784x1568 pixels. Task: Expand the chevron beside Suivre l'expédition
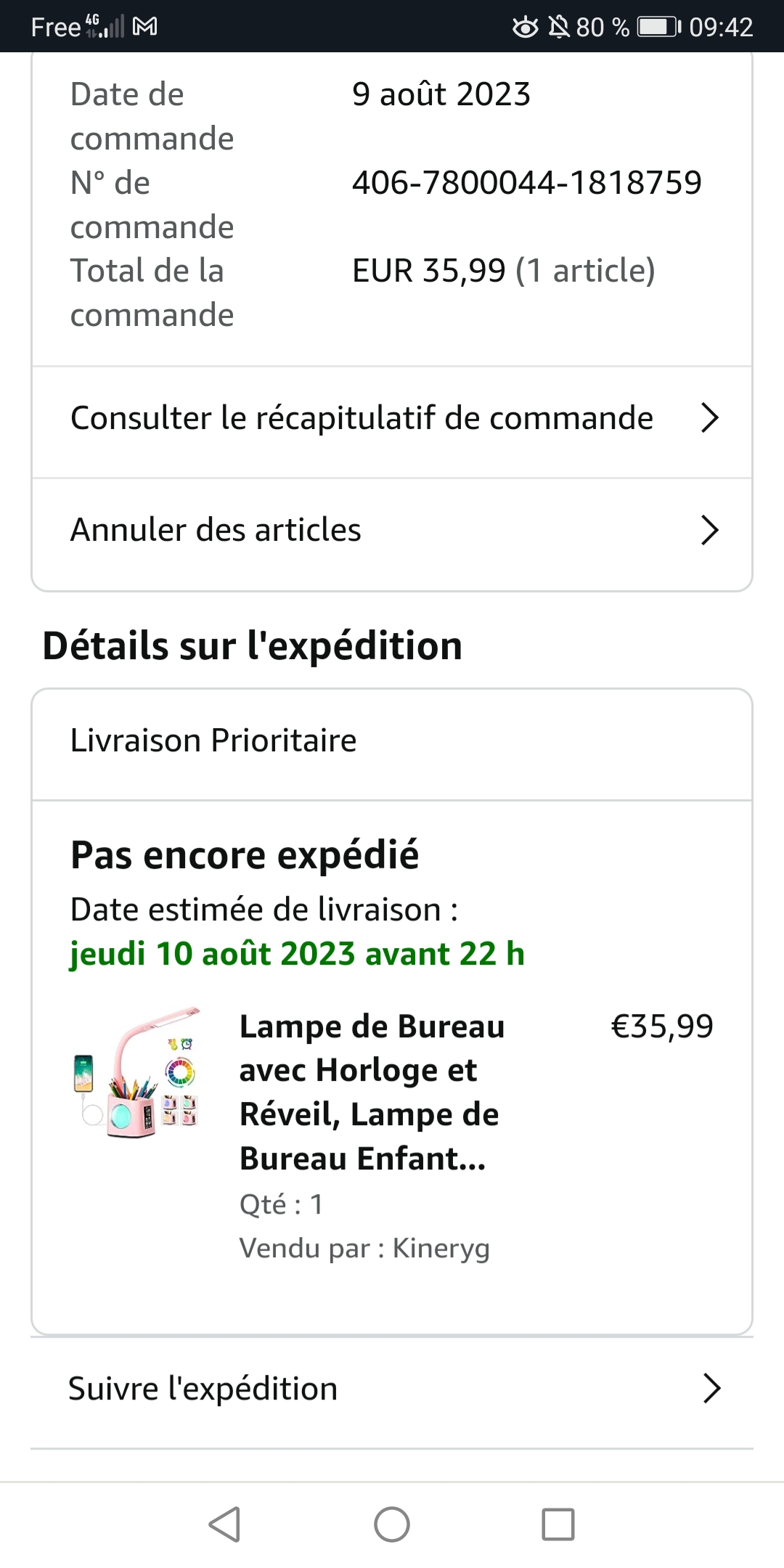pos(712,1388)
